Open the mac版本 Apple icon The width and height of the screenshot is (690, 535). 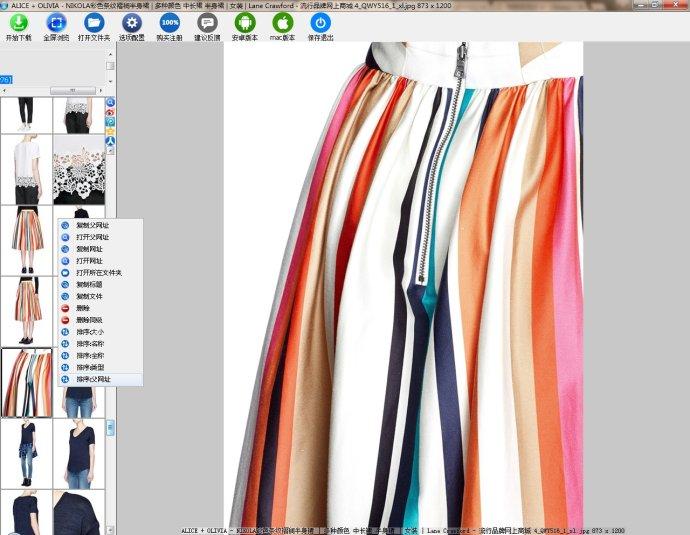[283, 27]
